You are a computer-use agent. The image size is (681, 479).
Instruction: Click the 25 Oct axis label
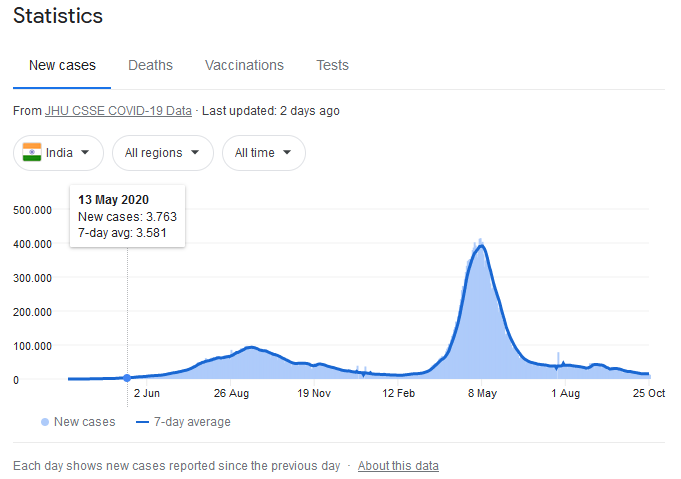coord(649,393)
